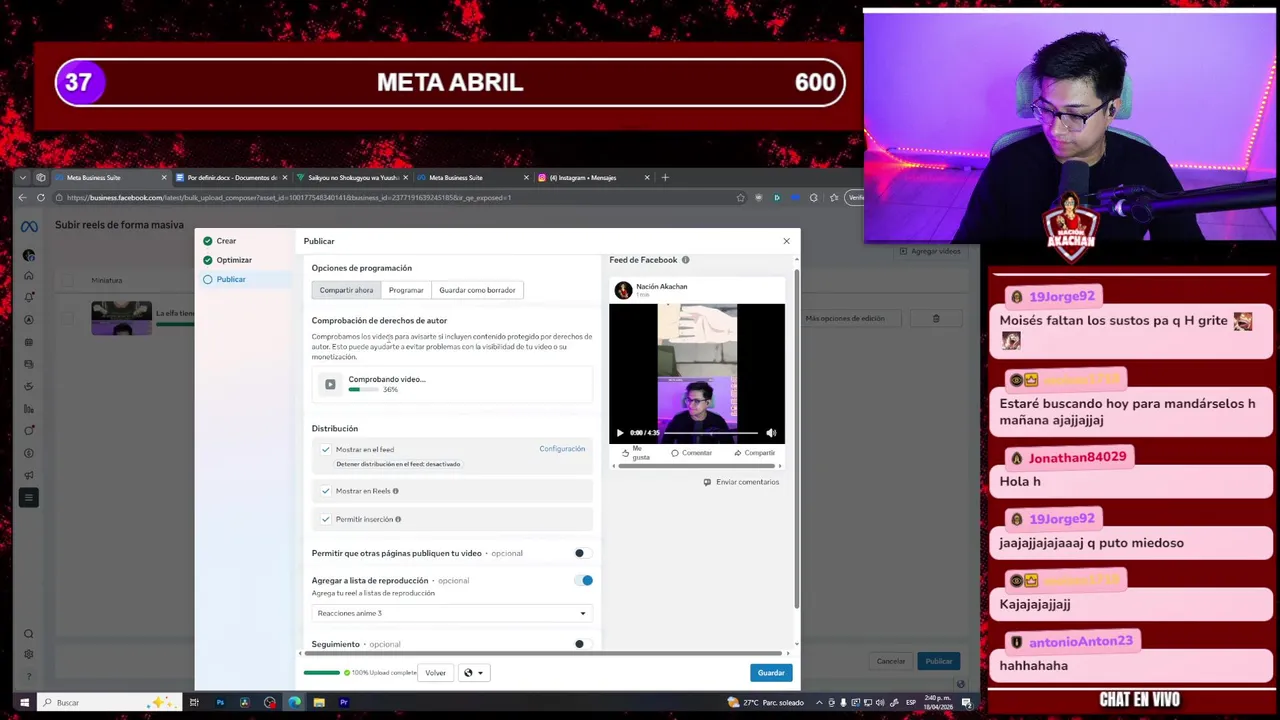Screen dimensions: 1280x720
Task: Click the info icon beside Feed de Facebook
Action: tap(685, 260)
